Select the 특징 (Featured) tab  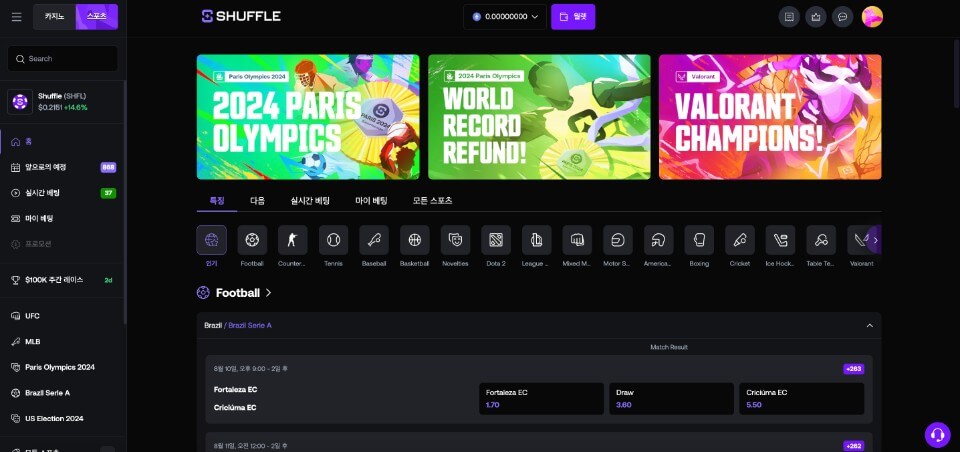click(217, 201)
